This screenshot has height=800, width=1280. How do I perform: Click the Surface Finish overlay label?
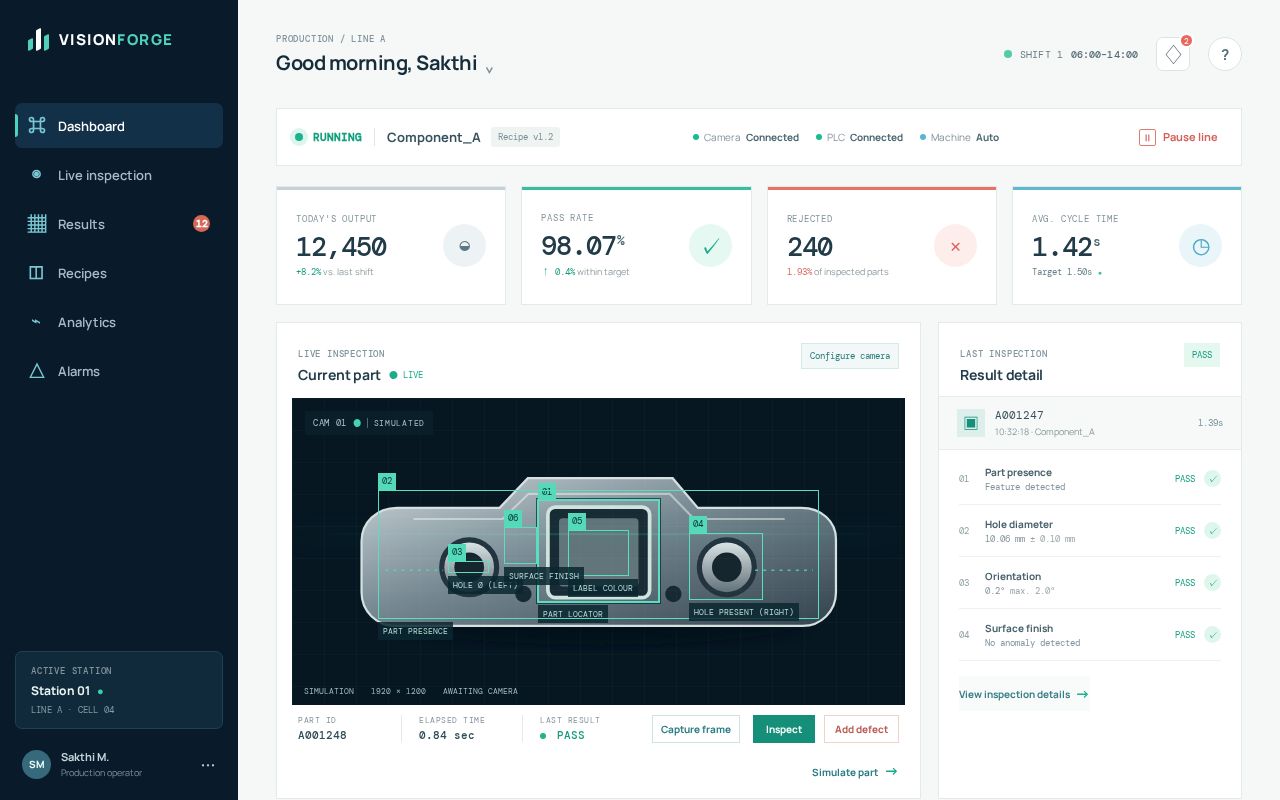pos(544,576)
